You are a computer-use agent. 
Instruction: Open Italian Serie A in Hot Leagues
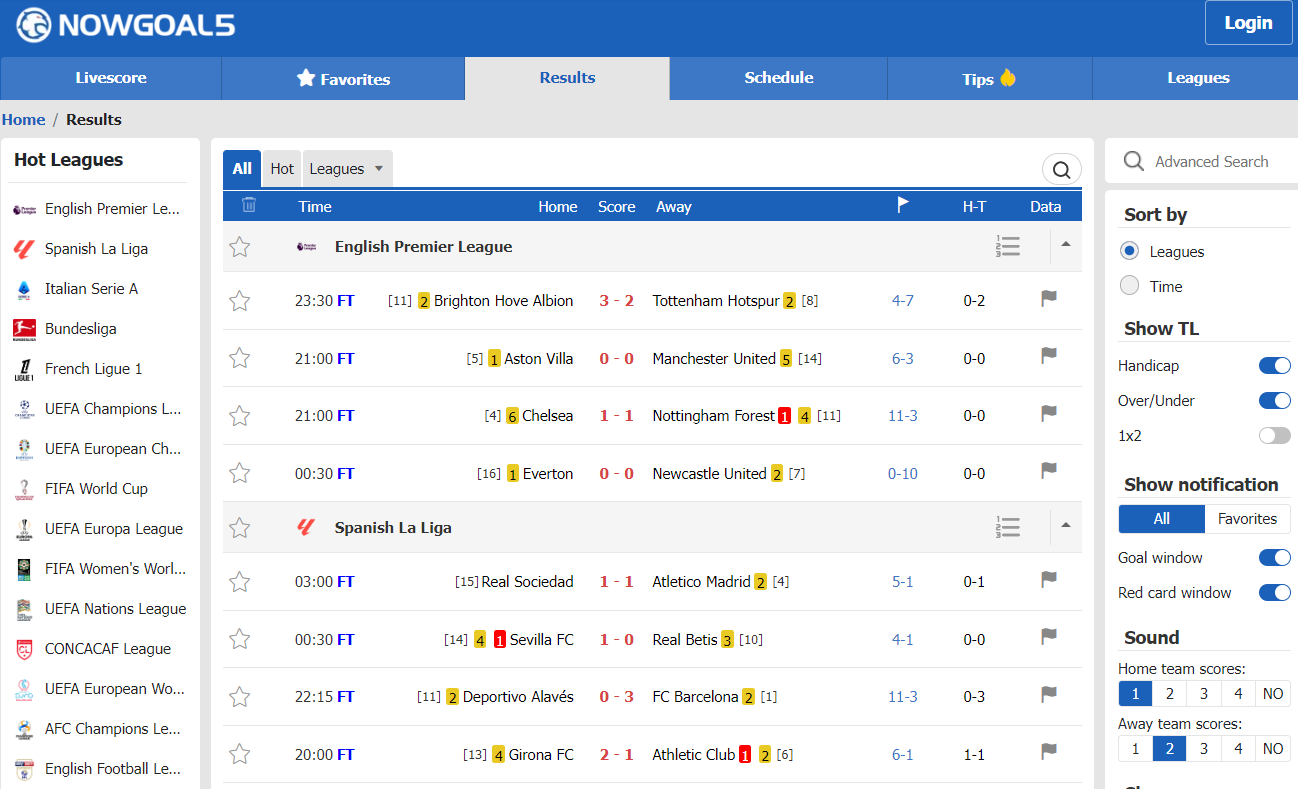click(91, 289)
